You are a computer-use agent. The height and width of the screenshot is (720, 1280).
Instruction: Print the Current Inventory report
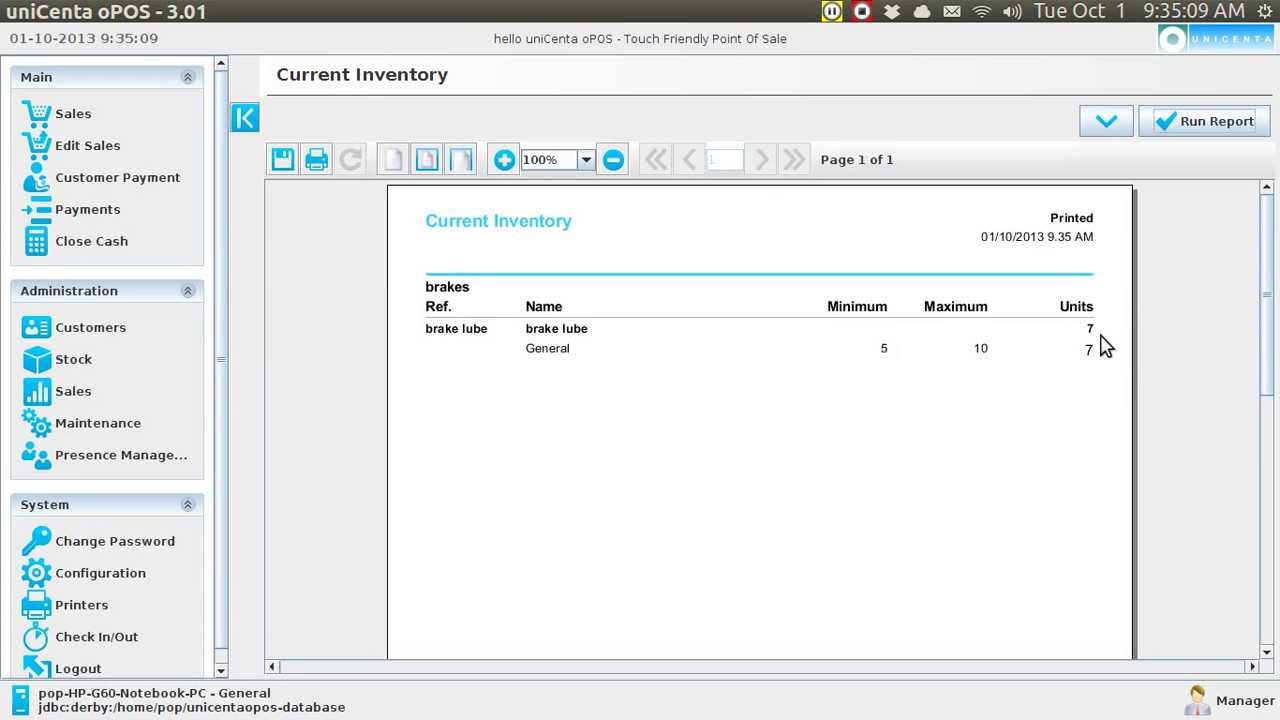[x=317, y=159]
